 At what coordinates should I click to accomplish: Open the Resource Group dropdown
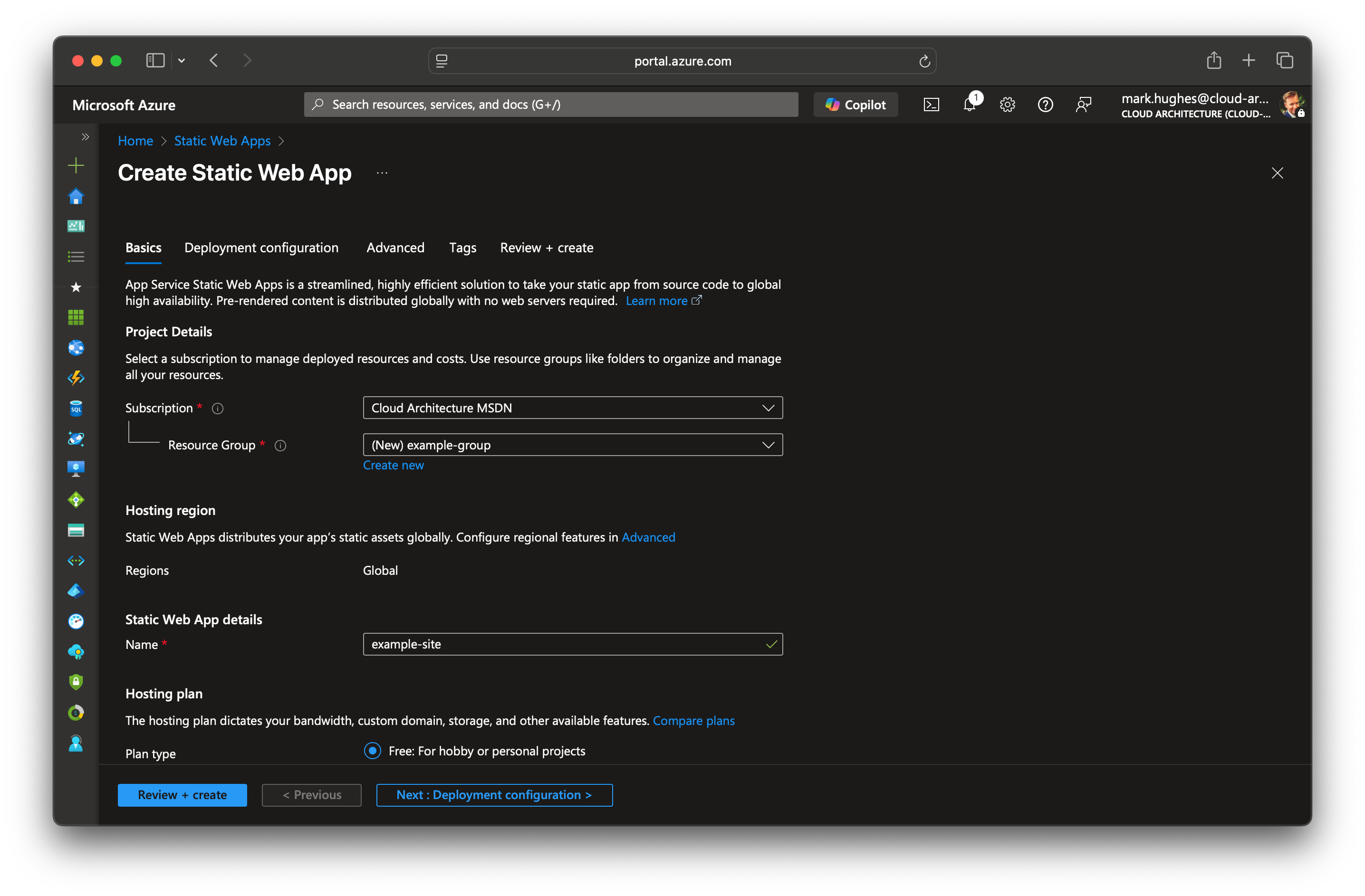573,445
